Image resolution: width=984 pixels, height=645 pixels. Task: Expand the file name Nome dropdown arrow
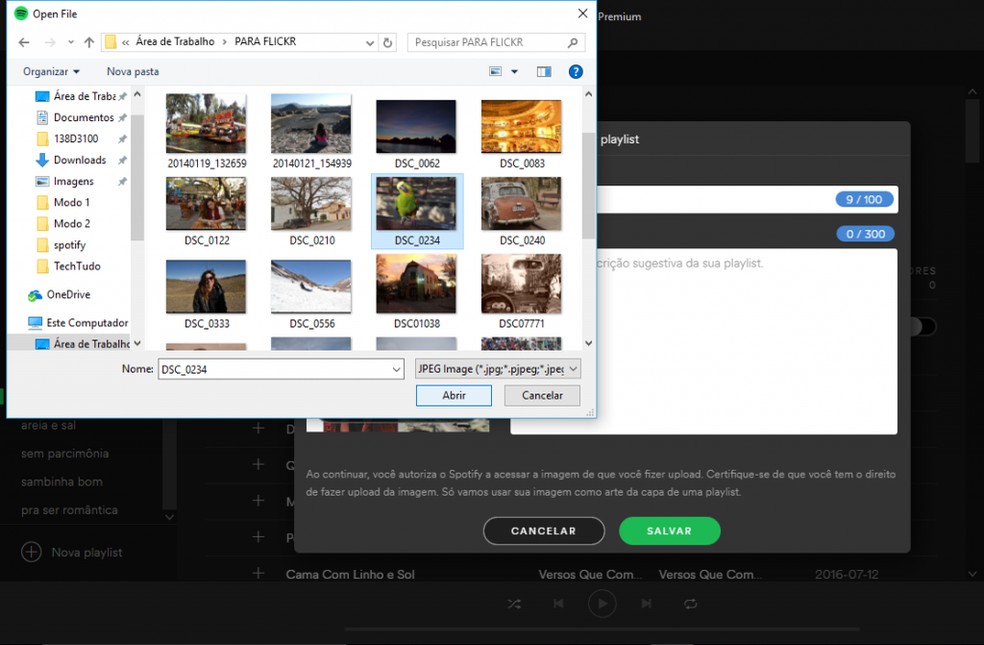pyautogui.click(x=397, y=369)
